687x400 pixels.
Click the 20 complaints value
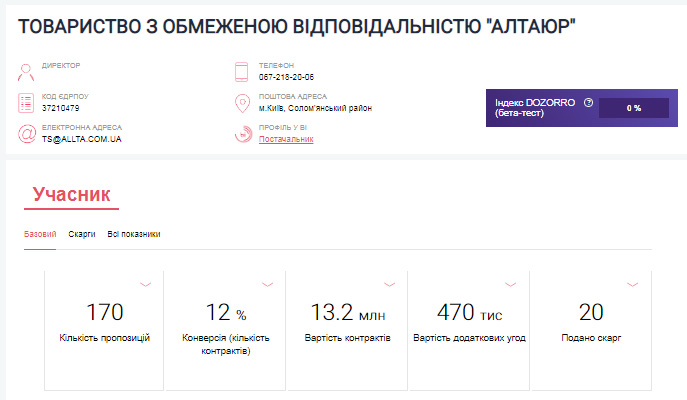pos(591,312)
